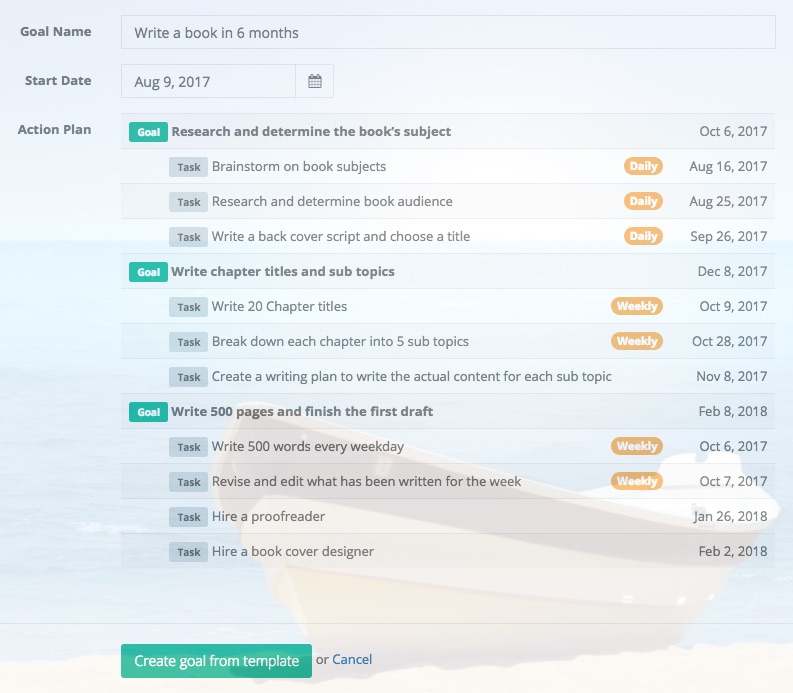Open the Start Date calendar picker icon
The image size is (793, 693).
314,82
